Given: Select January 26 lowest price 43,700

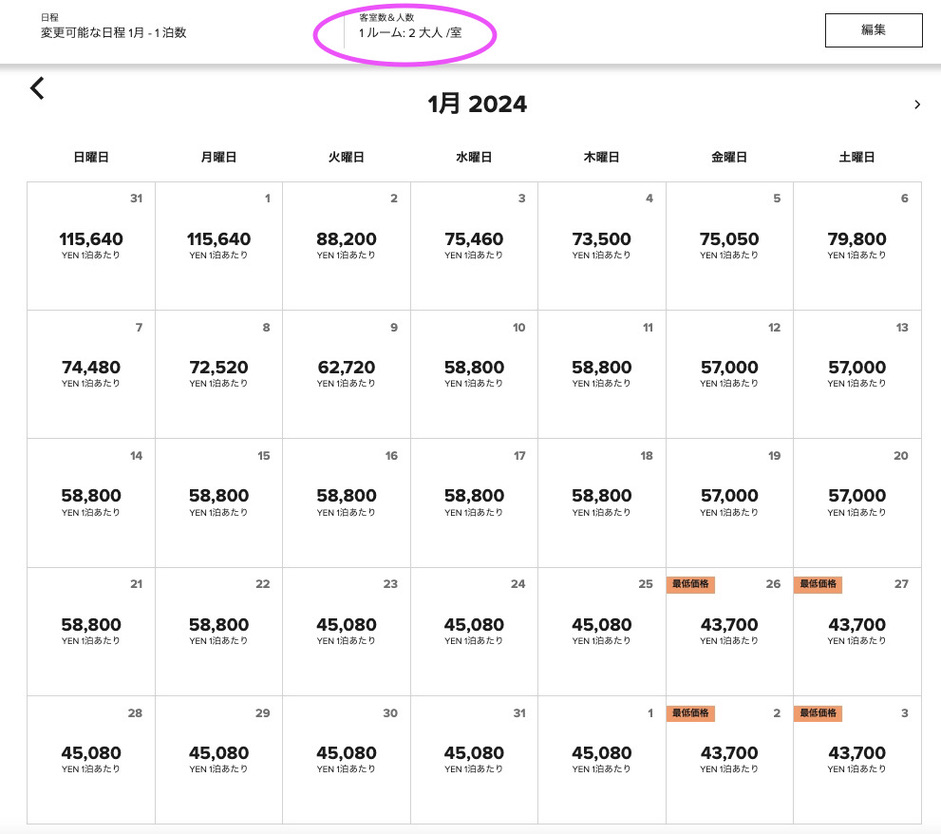Looking at the screenshot, I should (x=729, y=631).
